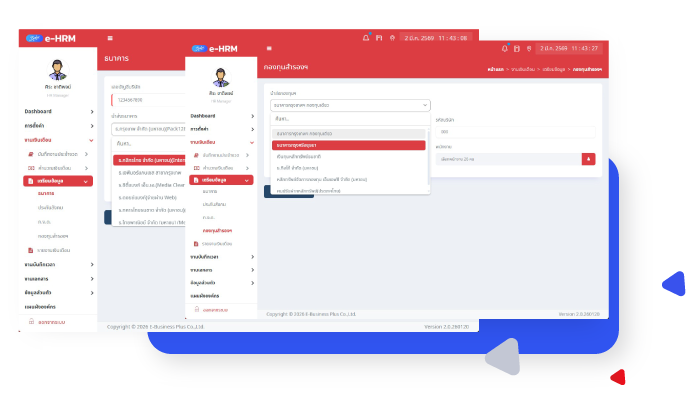This screenshot has width=686, height=395.
Task: Choose bank option containing Web
Action: coord(149,198)
